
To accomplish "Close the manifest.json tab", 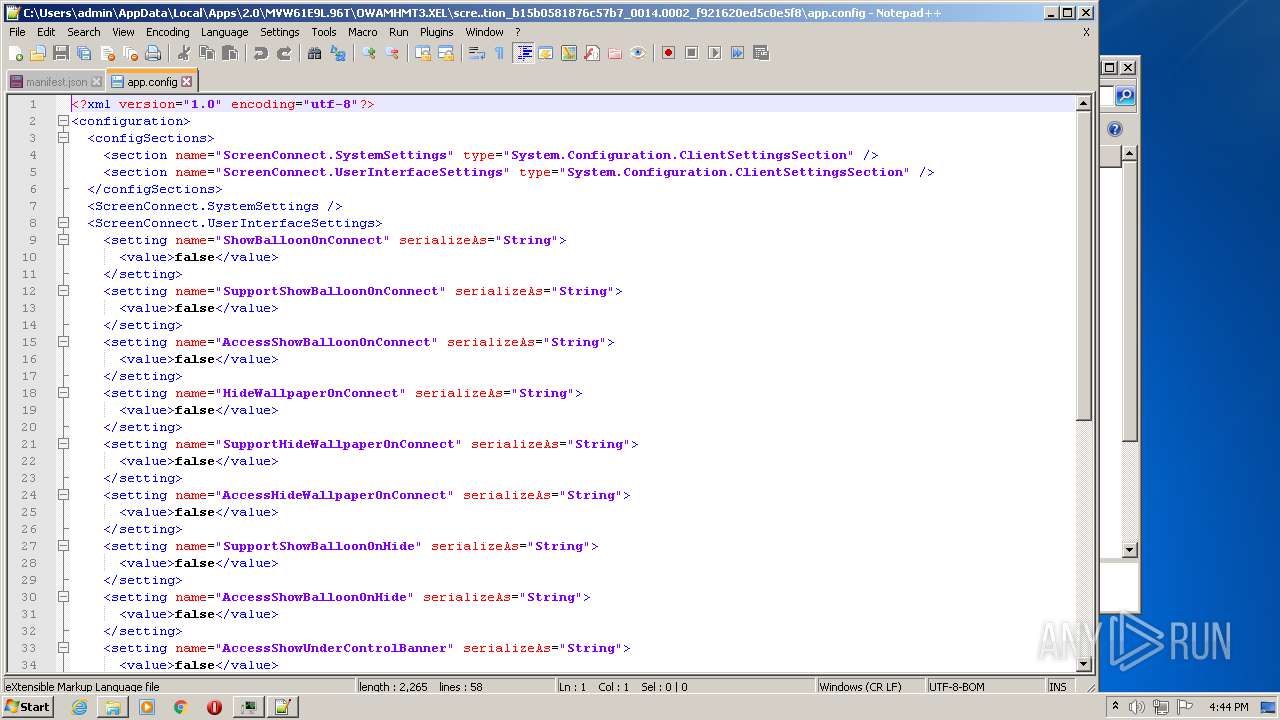I will coord(96,82).
